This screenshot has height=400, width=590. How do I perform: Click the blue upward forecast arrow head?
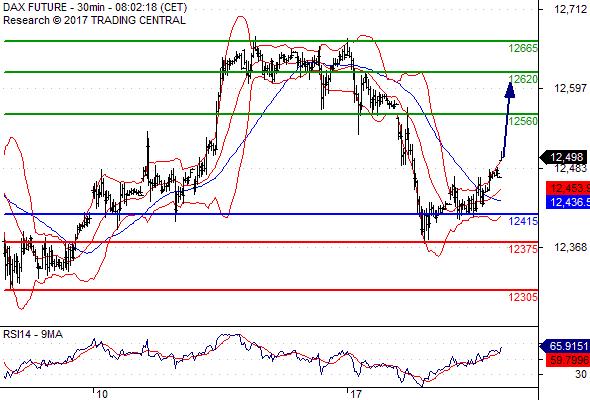click(x=509, y=90)
